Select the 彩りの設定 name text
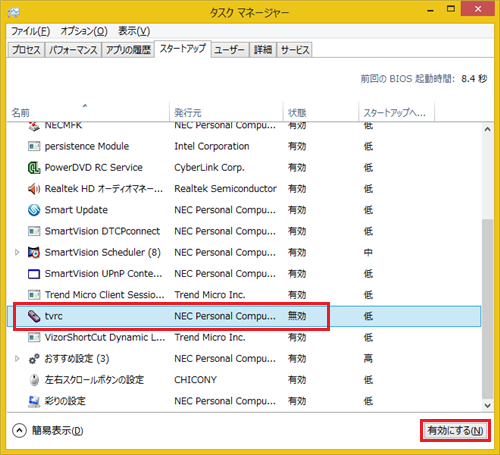 pyautogui.click(x=65, y=401)
